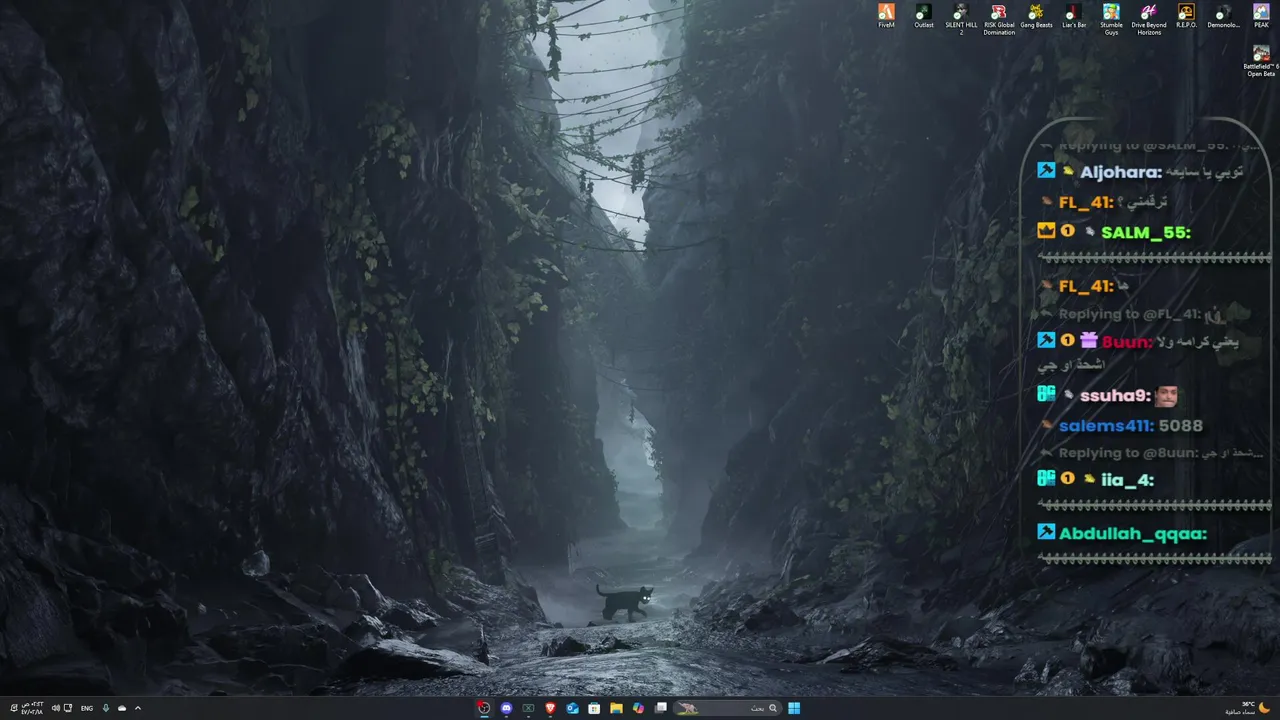The height and width of the screenshot is (720, 1280).
Task: Click the SALM_55 username in chat
Action: (1146, 232)
